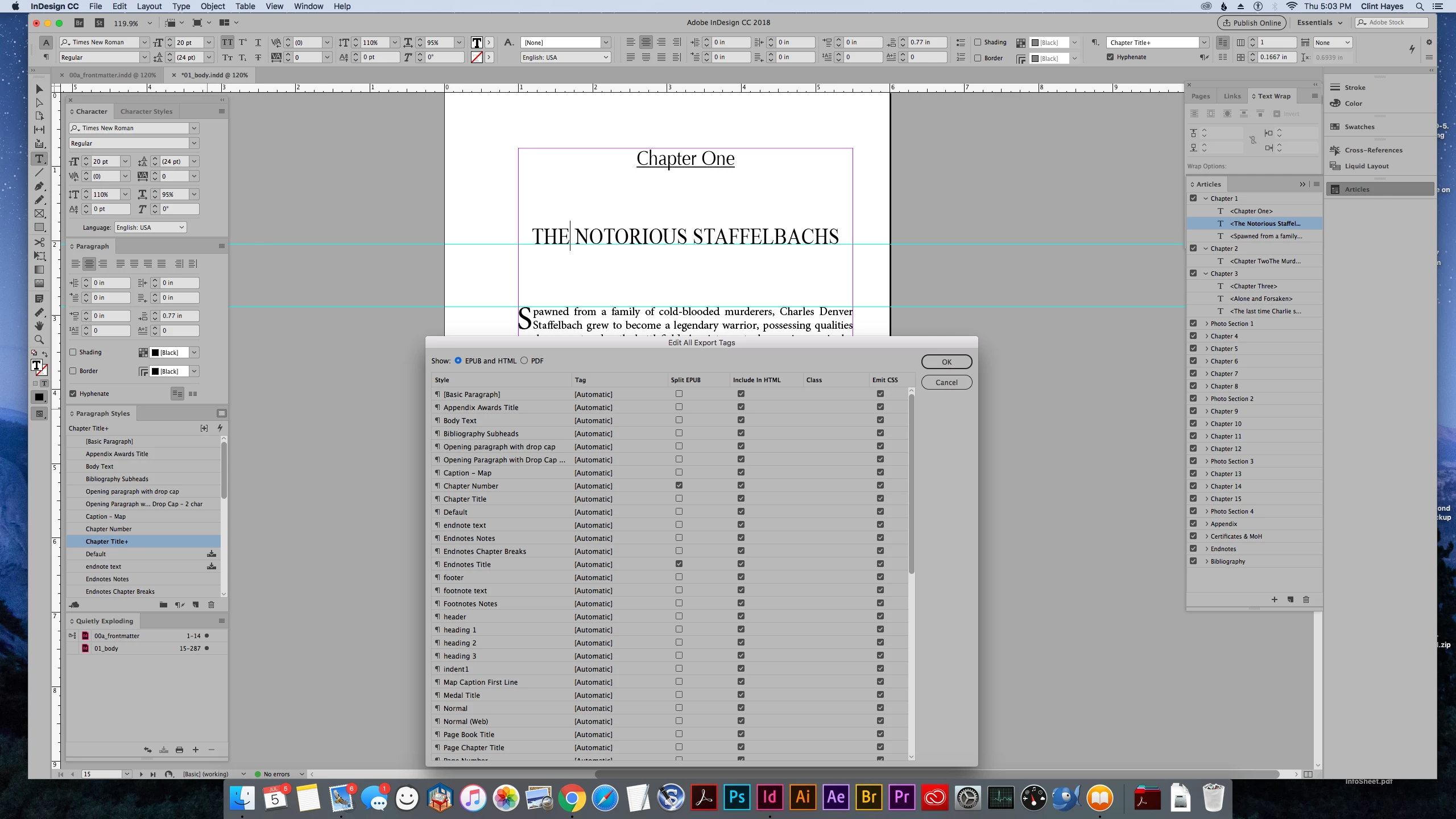Image resolution: width=1456 pixels, height=819 pixels.
Task: Switch to the Character Styles tab
Action: 146,111
